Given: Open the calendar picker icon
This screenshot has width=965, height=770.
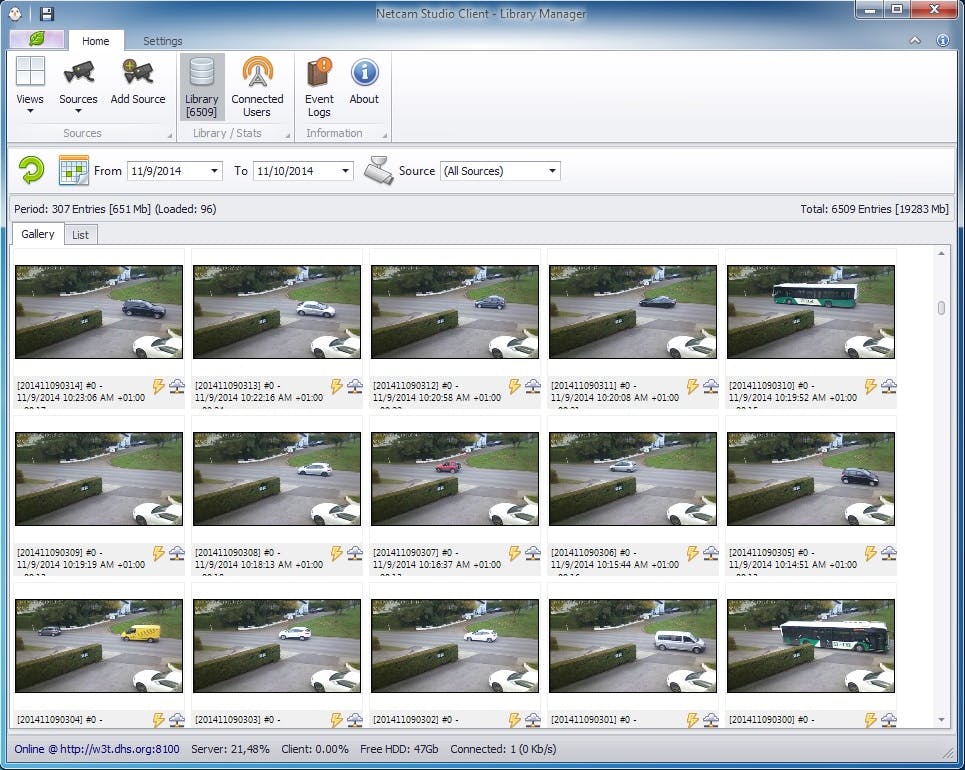Looking at the screenshot, I should (72, 170).
